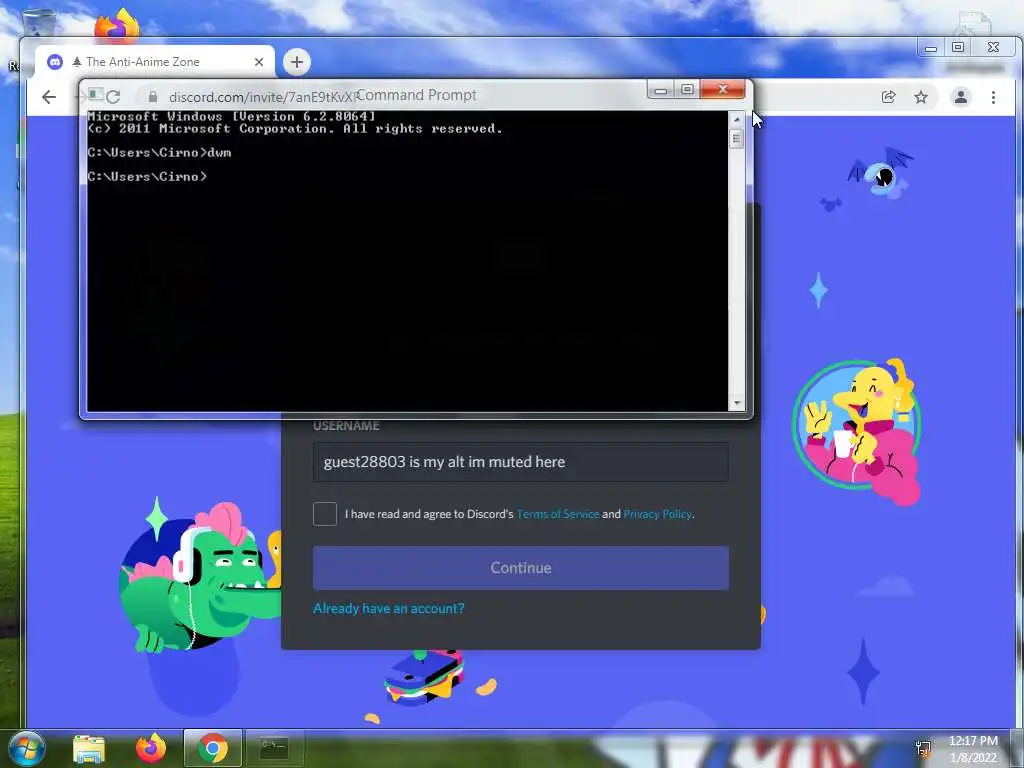Open the Windows Start orb
Image resolution: width=1024 pixels, height=768 pixels.
click(27, 749)
